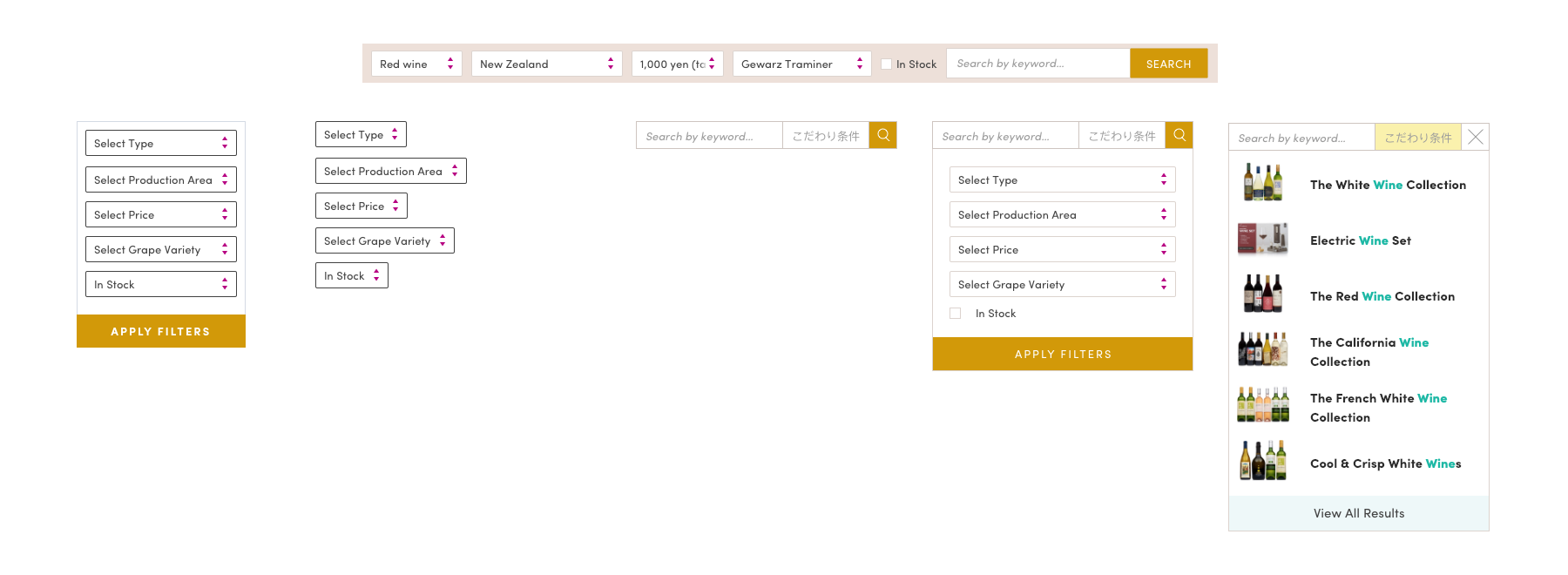Open compact Select Production Area in the borderless list
Viewport: 1568px width, 575px height.
pos(391,171)
